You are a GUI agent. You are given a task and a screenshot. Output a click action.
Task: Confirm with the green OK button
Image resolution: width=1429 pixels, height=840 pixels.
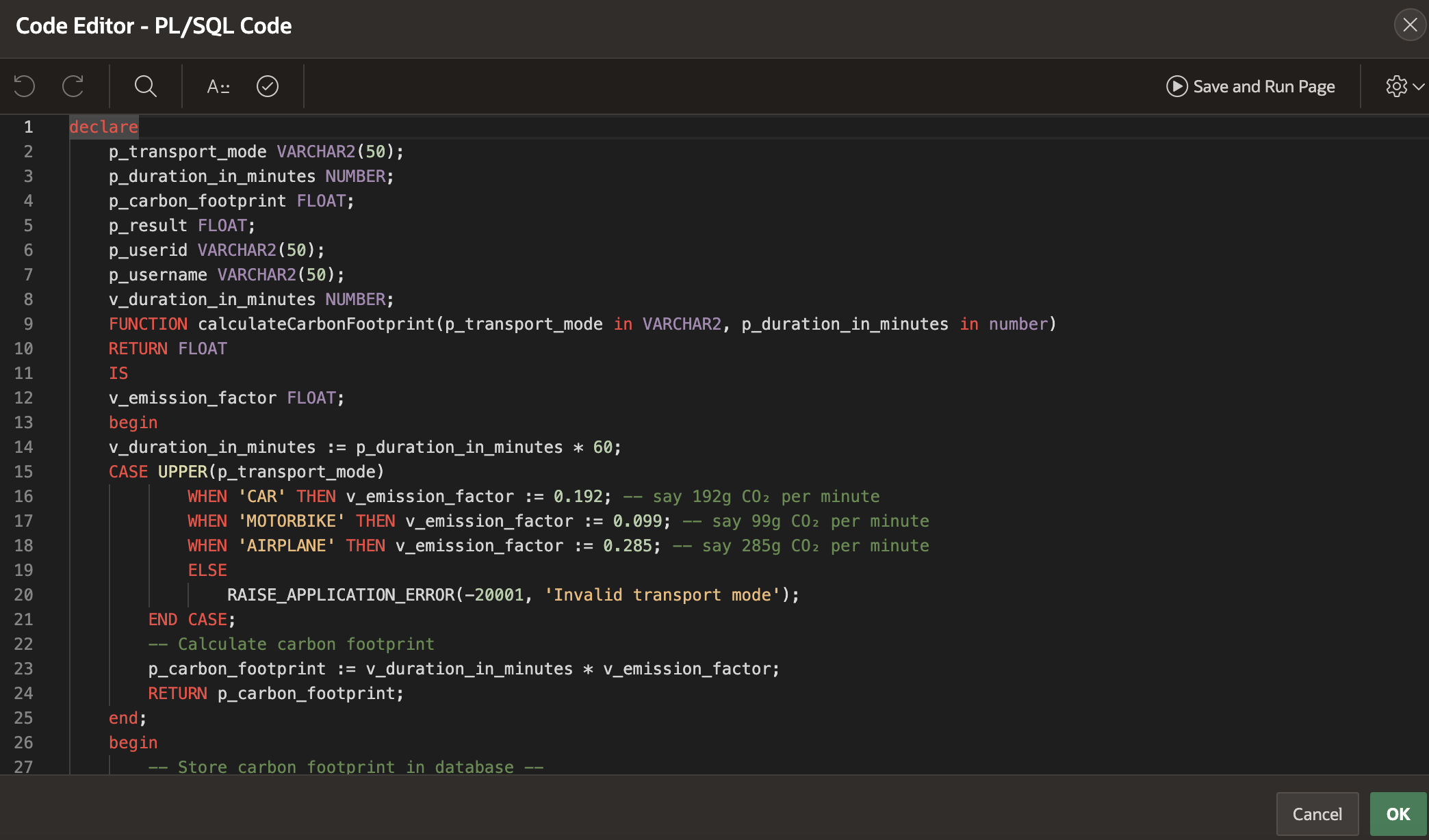(1398, 814)
